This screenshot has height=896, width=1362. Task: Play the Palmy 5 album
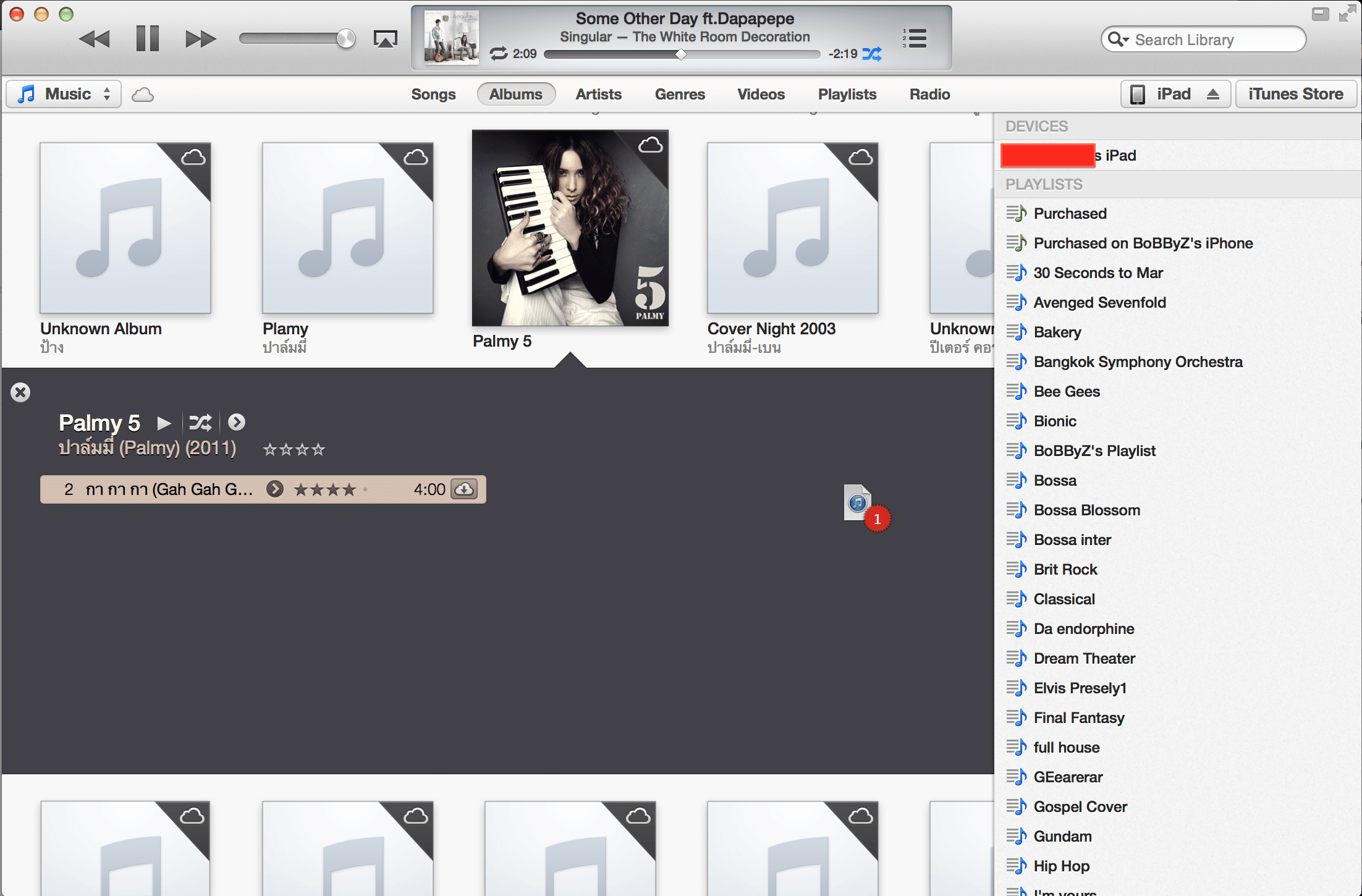tap(164, 423)
